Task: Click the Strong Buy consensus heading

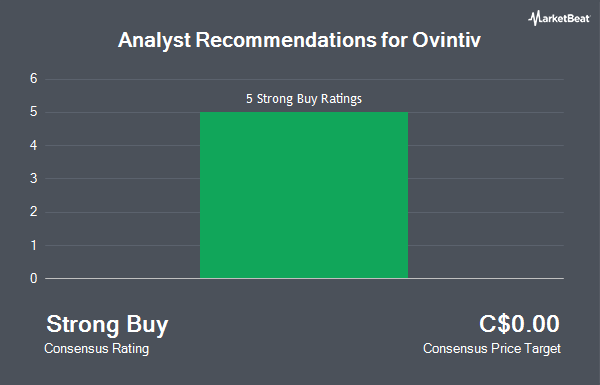Action: pos(107,325)
